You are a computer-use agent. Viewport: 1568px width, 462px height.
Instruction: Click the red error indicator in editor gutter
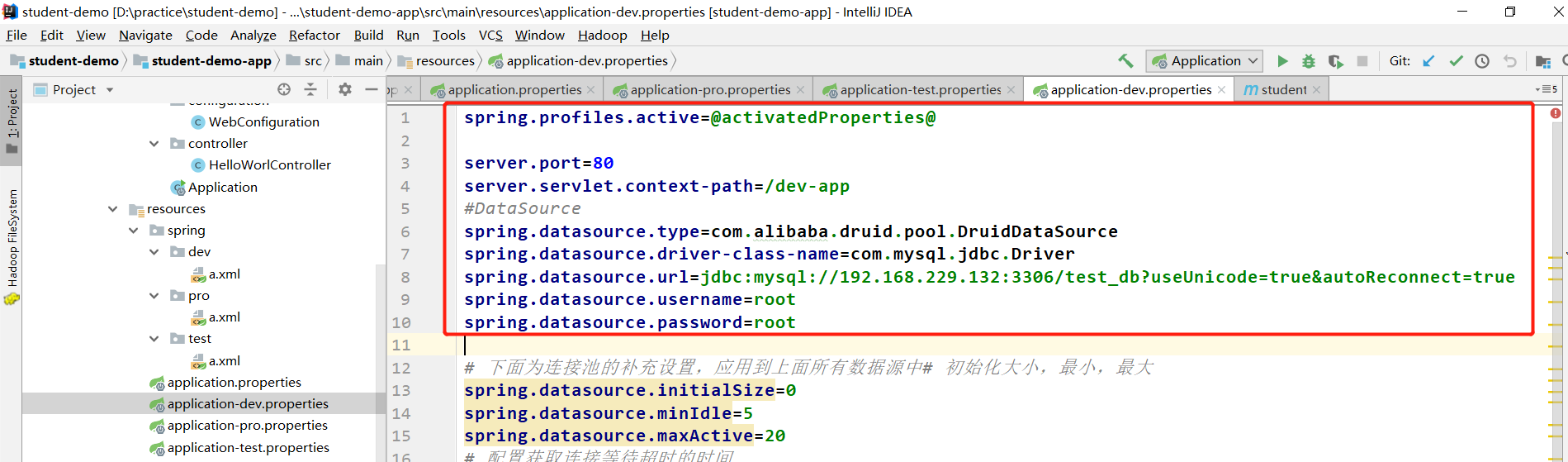1556,113
